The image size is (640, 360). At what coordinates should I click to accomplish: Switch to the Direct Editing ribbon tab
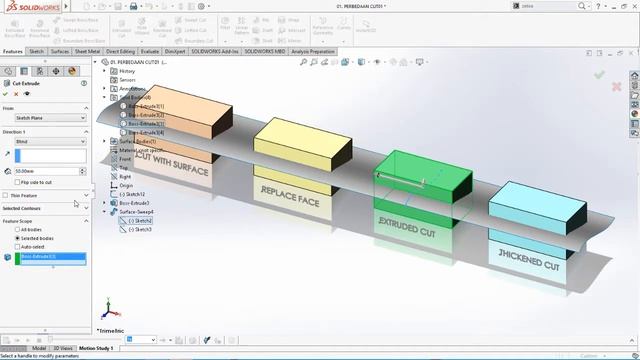(x=120, y=51)
